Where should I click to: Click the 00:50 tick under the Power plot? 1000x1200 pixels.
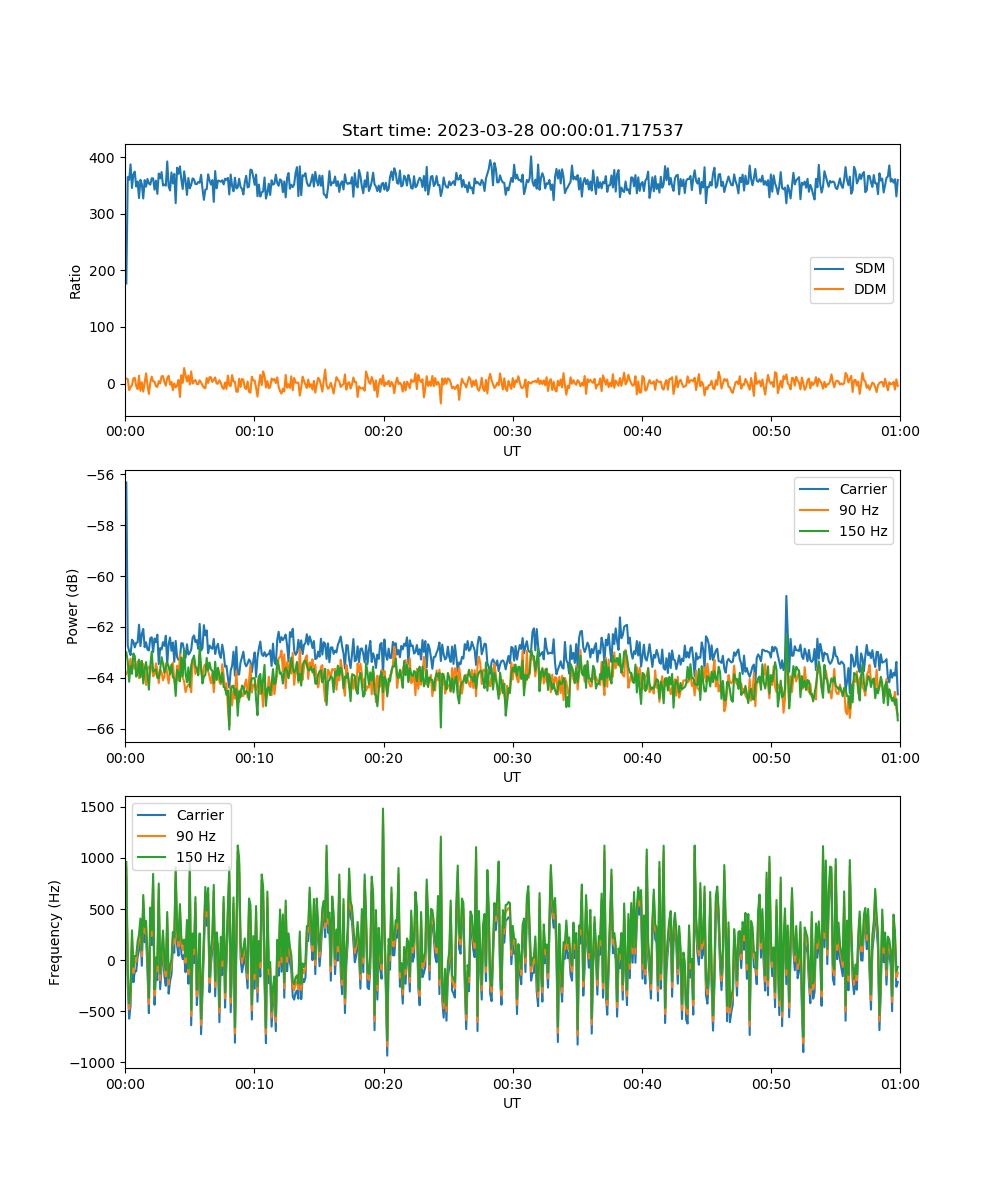[771, 757]
